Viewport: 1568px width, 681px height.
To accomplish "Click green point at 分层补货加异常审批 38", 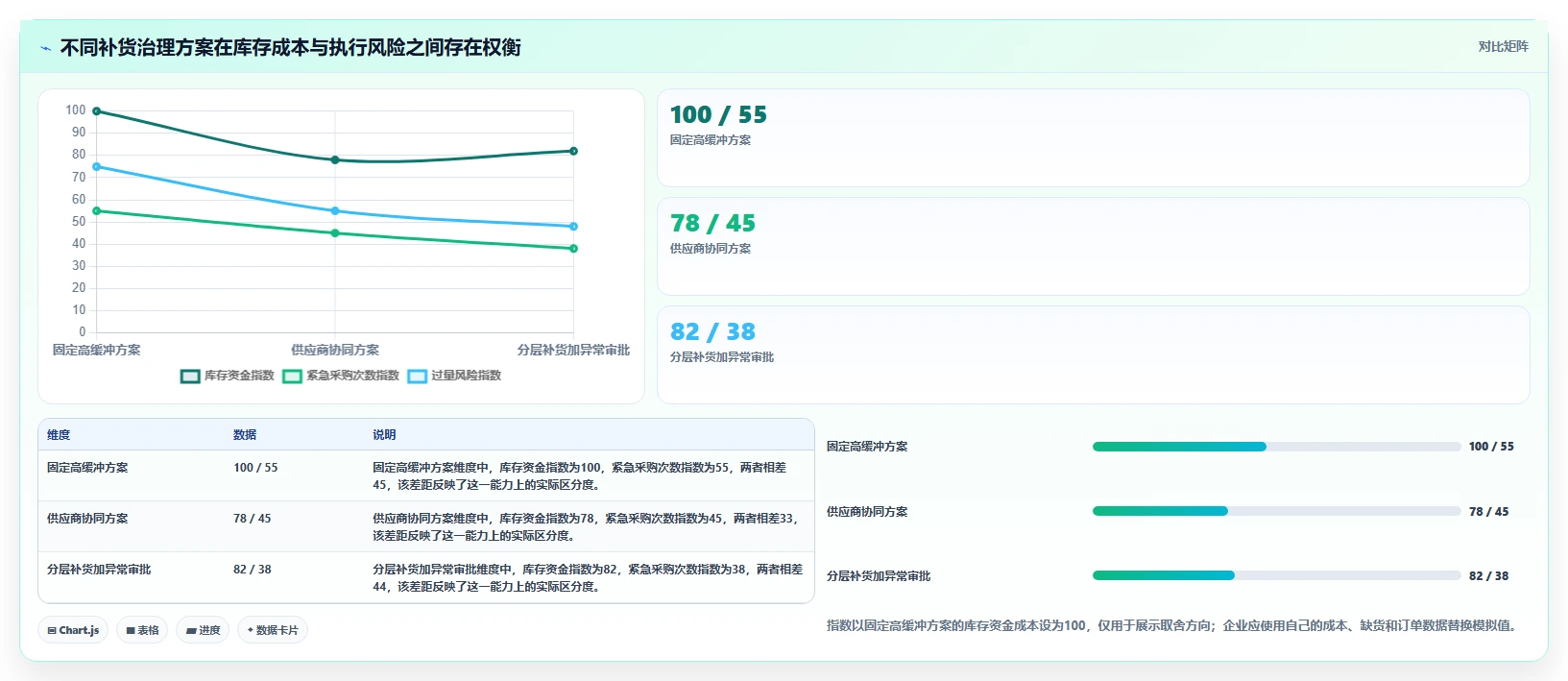I will (x=573, y=249).
